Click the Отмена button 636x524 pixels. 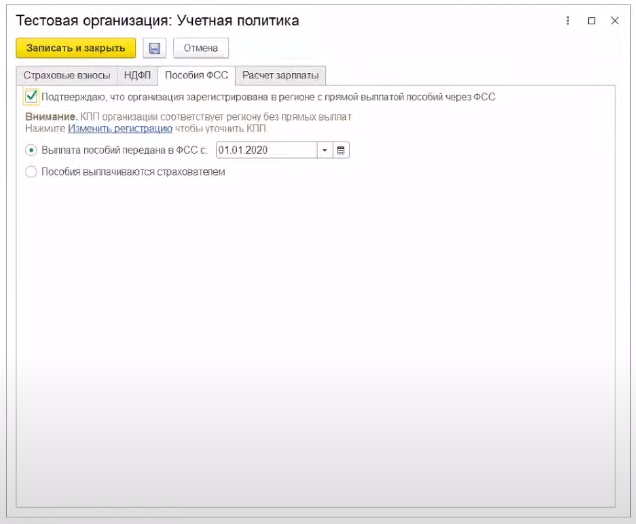coord(201,48)
